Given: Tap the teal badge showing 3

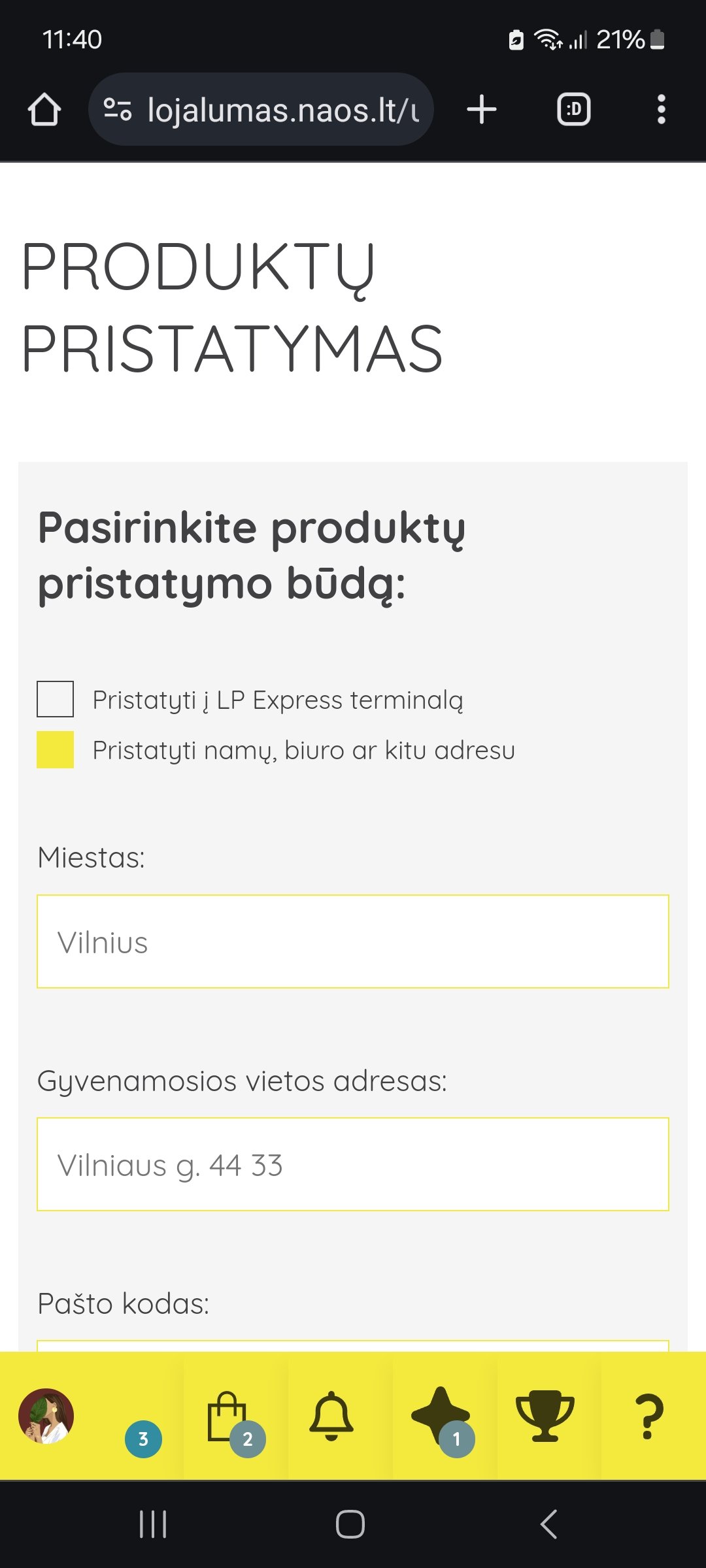Looking at the screenshot, I should click(143, 1439).
